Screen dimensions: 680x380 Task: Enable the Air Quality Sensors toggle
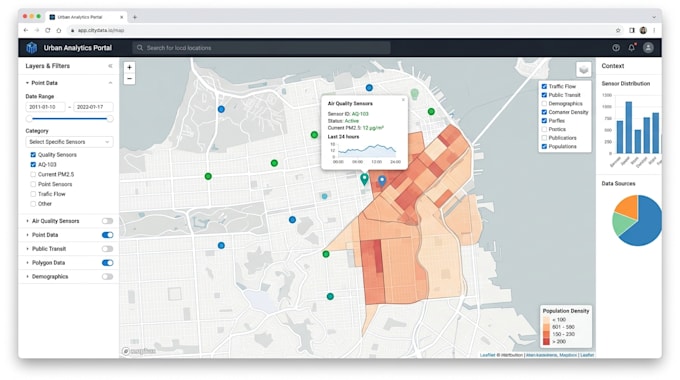click(x=107, y=221)
